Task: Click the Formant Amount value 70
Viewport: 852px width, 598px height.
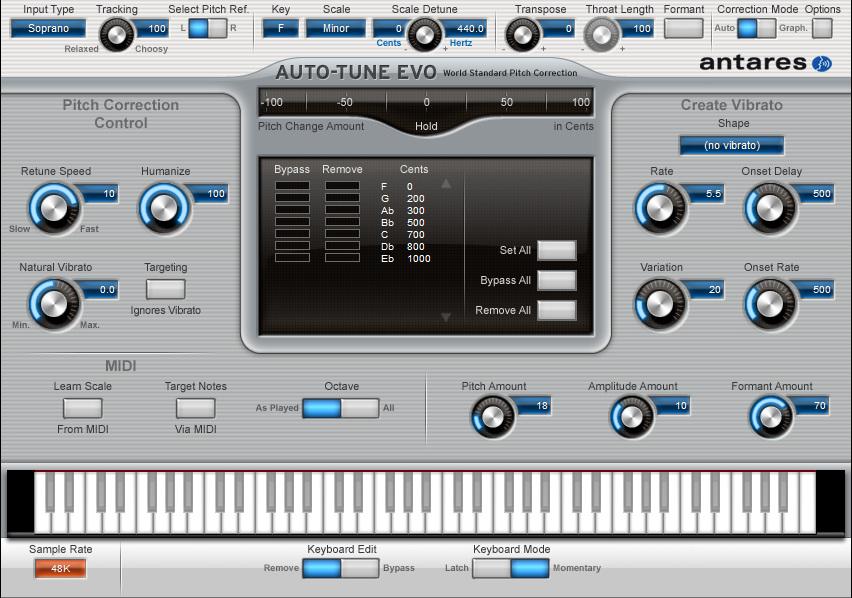Action: click(x=813, y=406)
